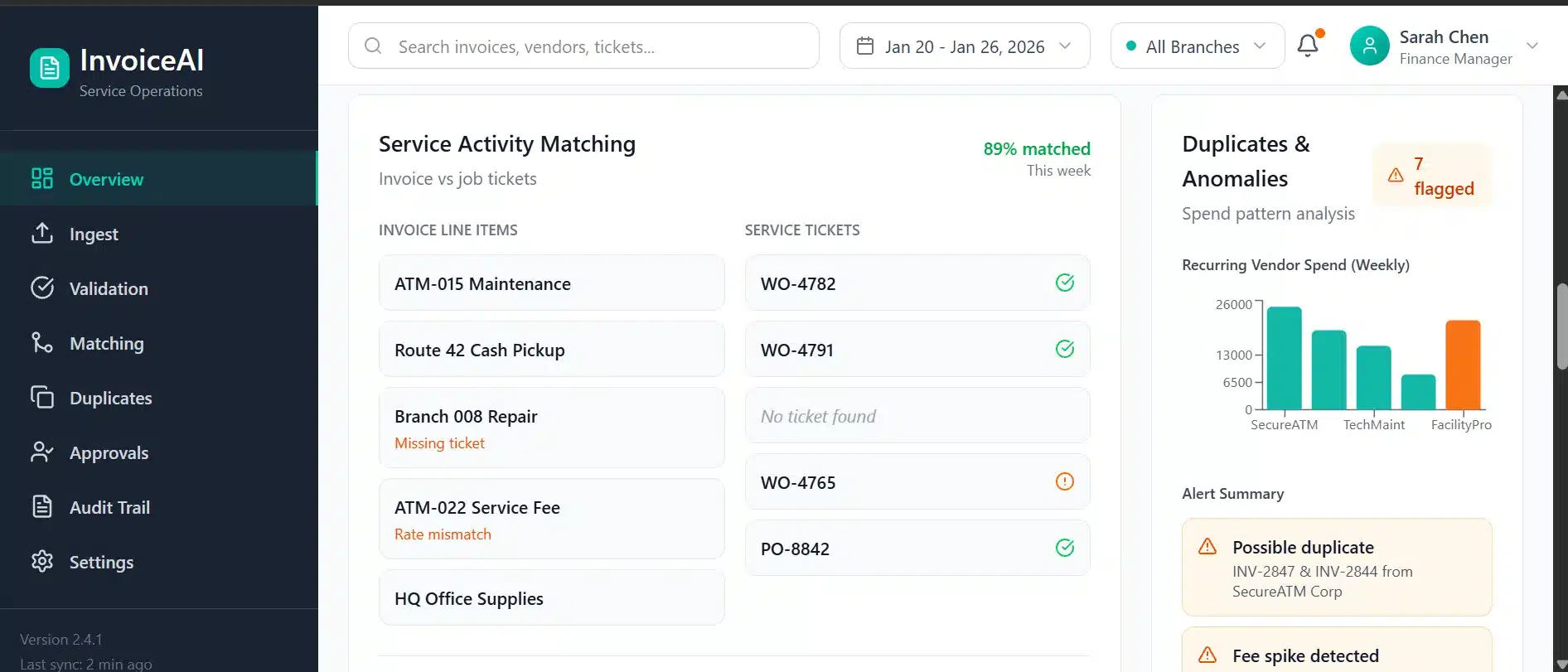Open ticket PO-8842
The height and width of the screenshot is (672, 1568).
point(917,548)
